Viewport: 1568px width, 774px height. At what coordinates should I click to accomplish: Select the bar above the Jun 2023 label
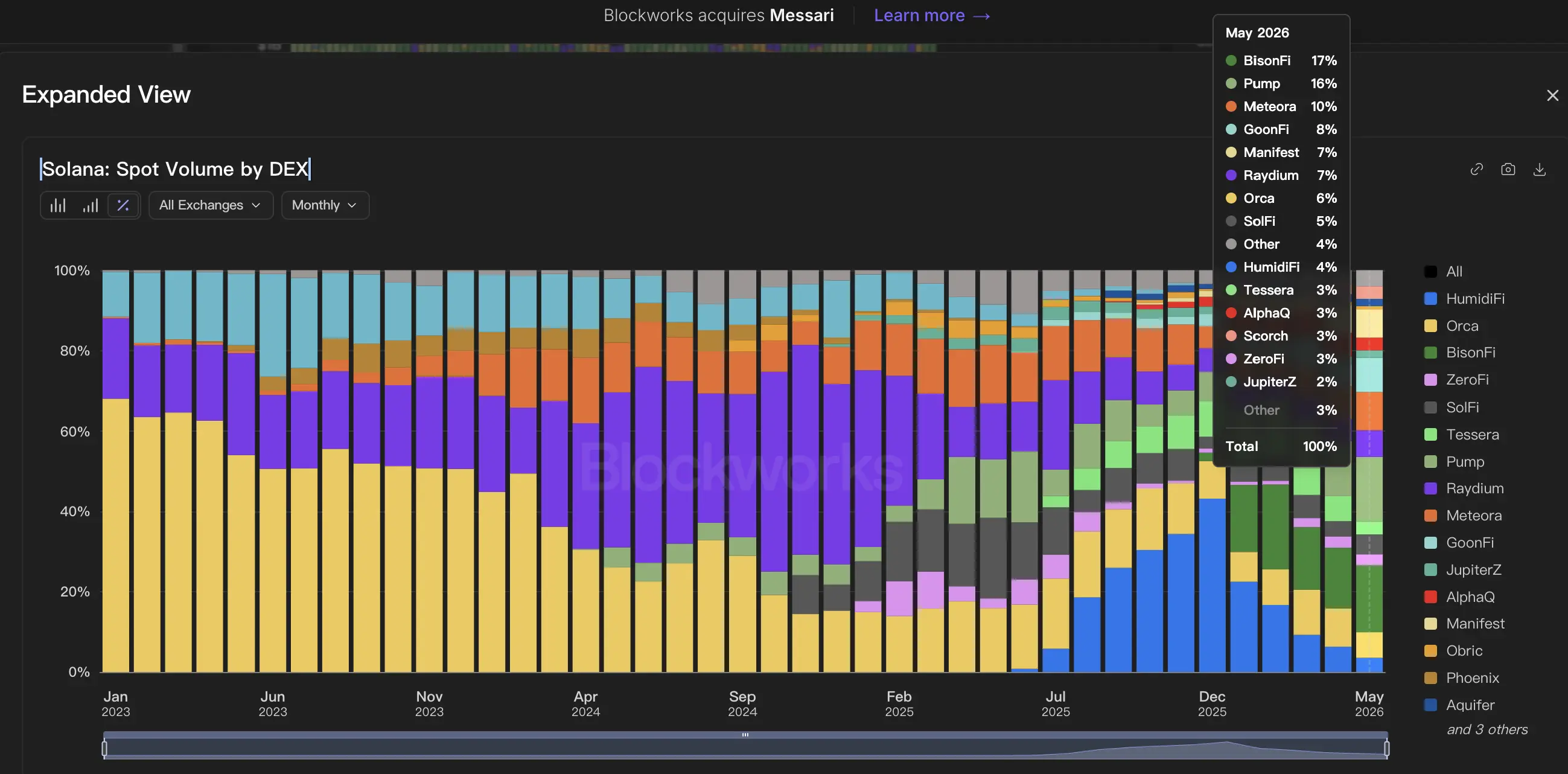point(273,472)
